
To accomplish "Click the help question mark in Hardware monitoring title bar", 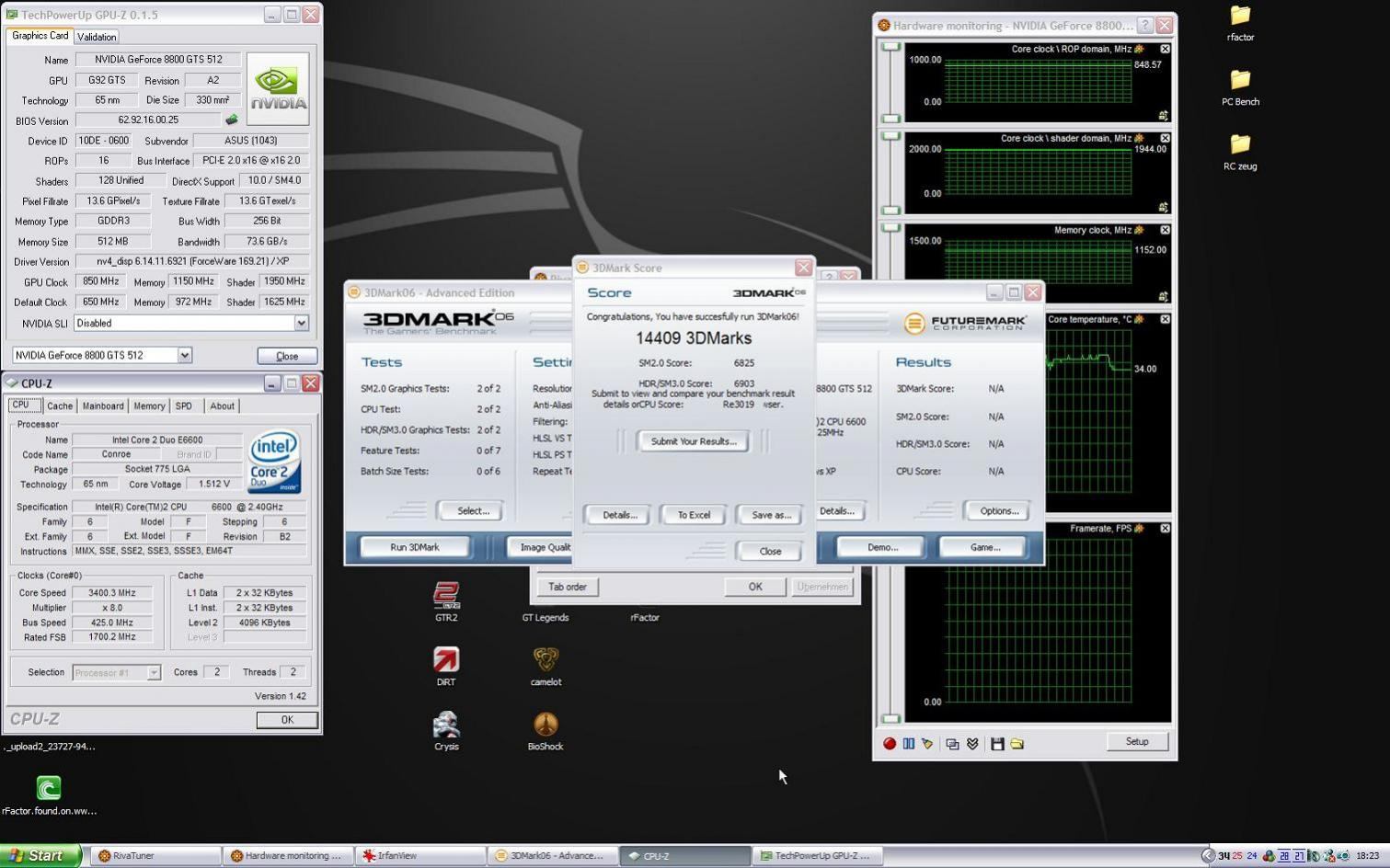I will [x=1145, y=26].
